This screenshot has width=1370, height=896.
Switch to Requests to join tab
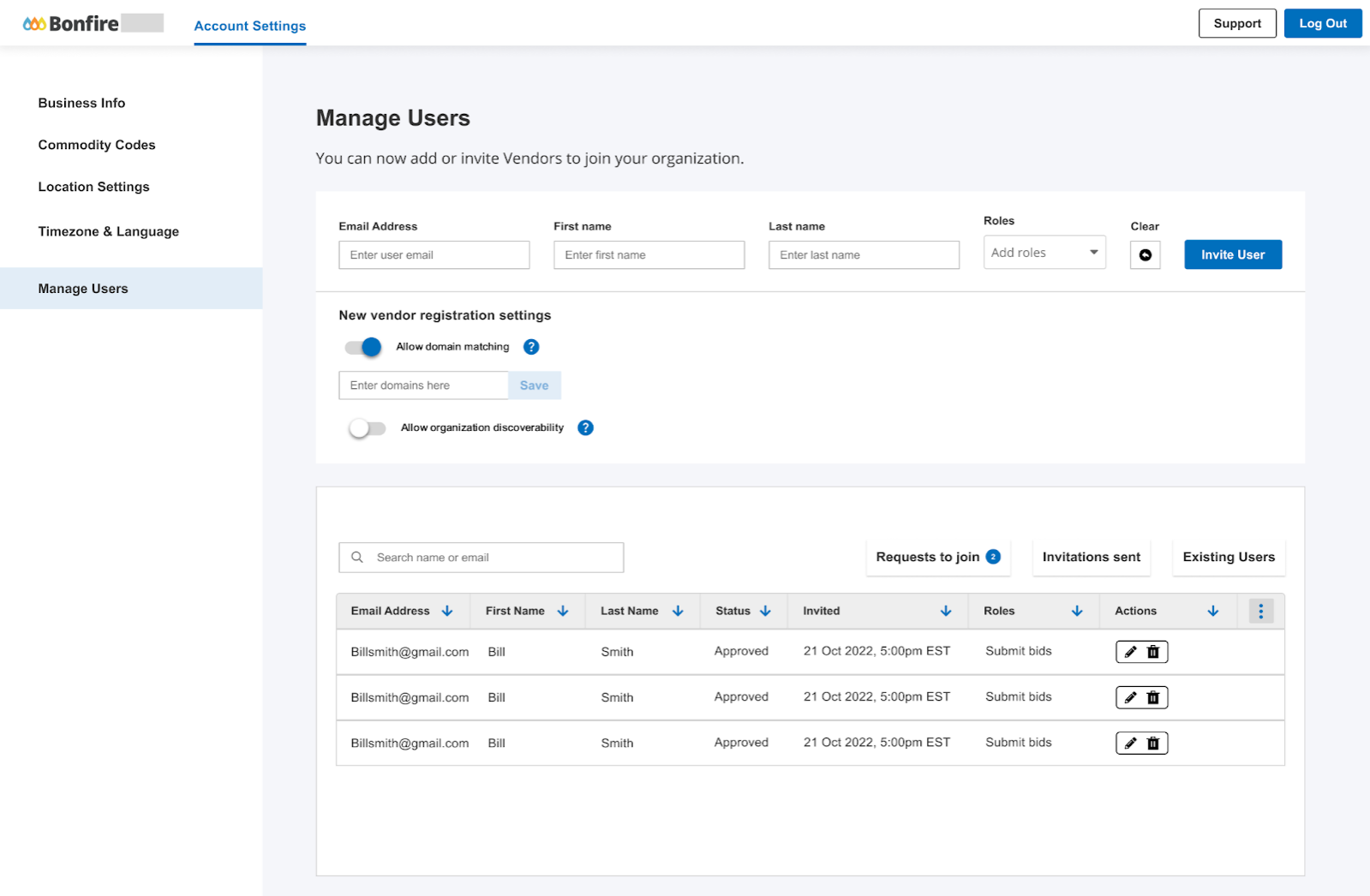[x=938, y=557]
